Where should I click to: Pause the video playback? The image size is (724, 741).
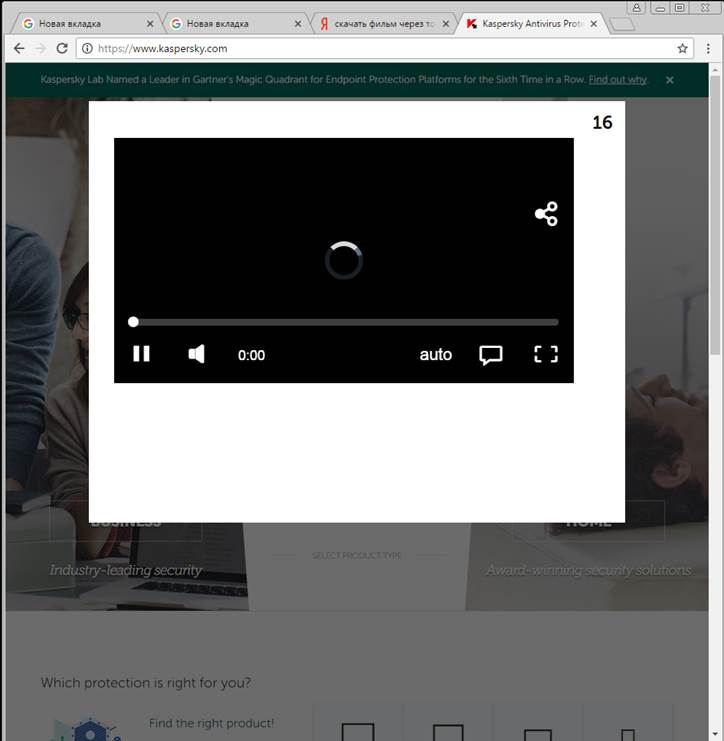point(141,354)
